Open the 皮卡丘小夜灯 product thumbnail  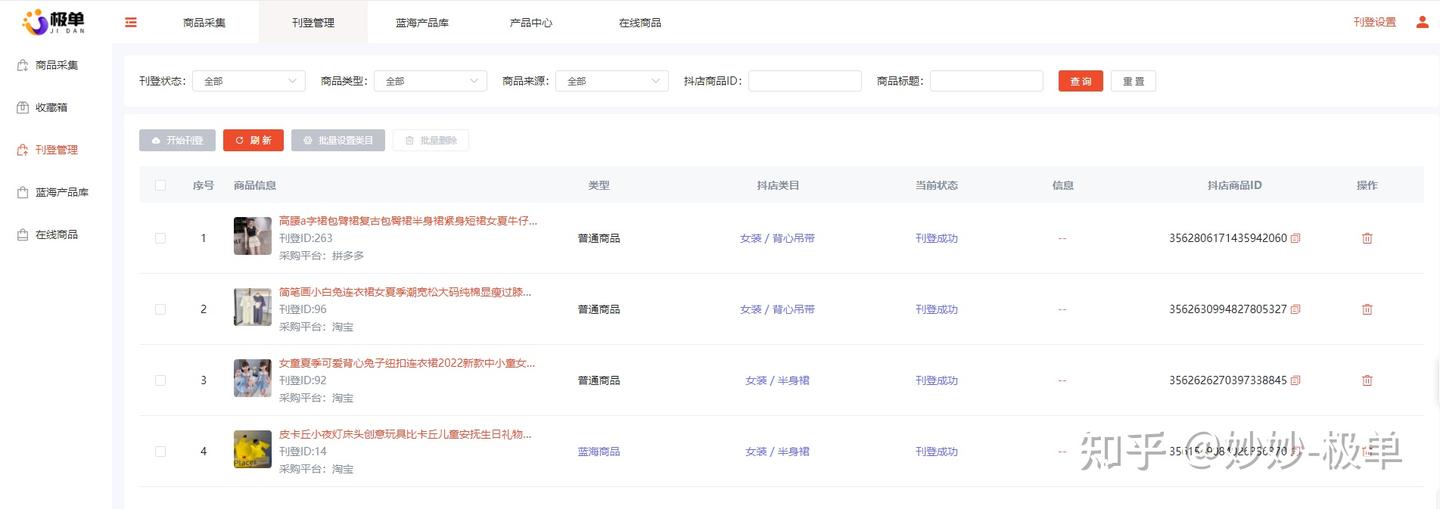252,449
